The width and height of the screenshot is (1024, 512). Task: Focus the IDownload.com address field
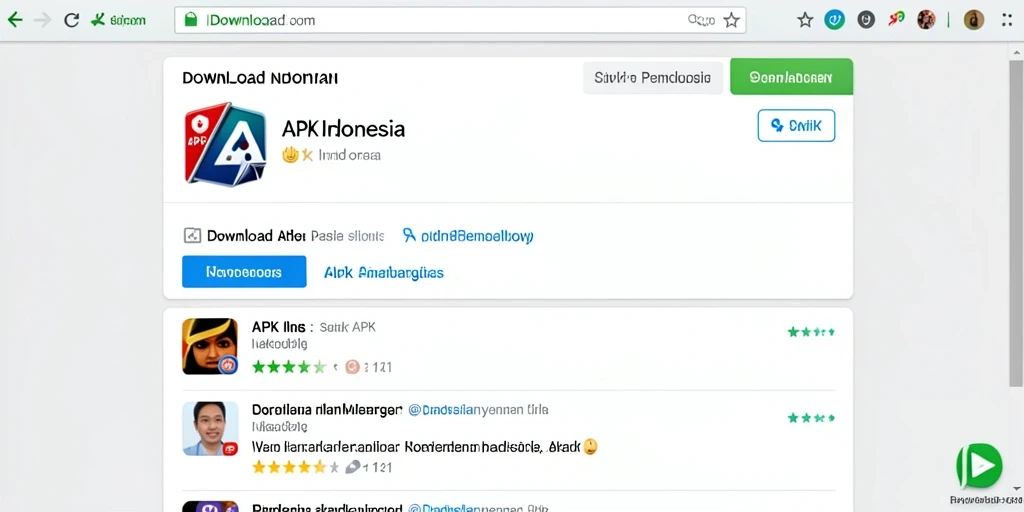(x=460, y=20)
